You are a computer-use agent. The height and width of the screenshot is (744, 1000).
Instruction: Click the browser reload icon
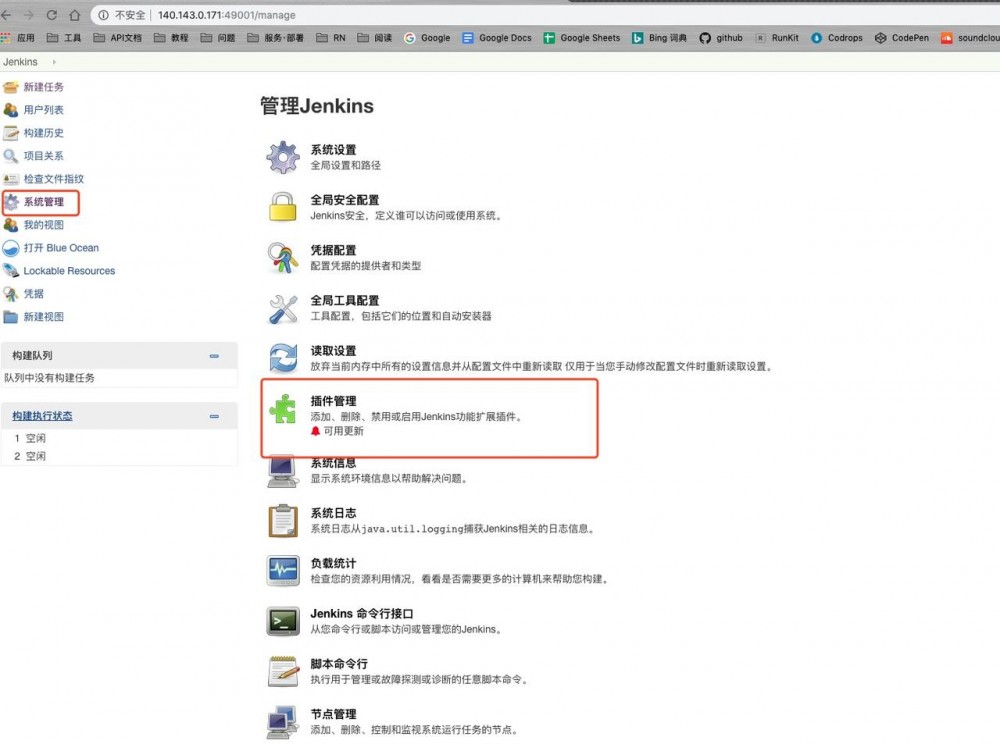[x=52, y=15]
